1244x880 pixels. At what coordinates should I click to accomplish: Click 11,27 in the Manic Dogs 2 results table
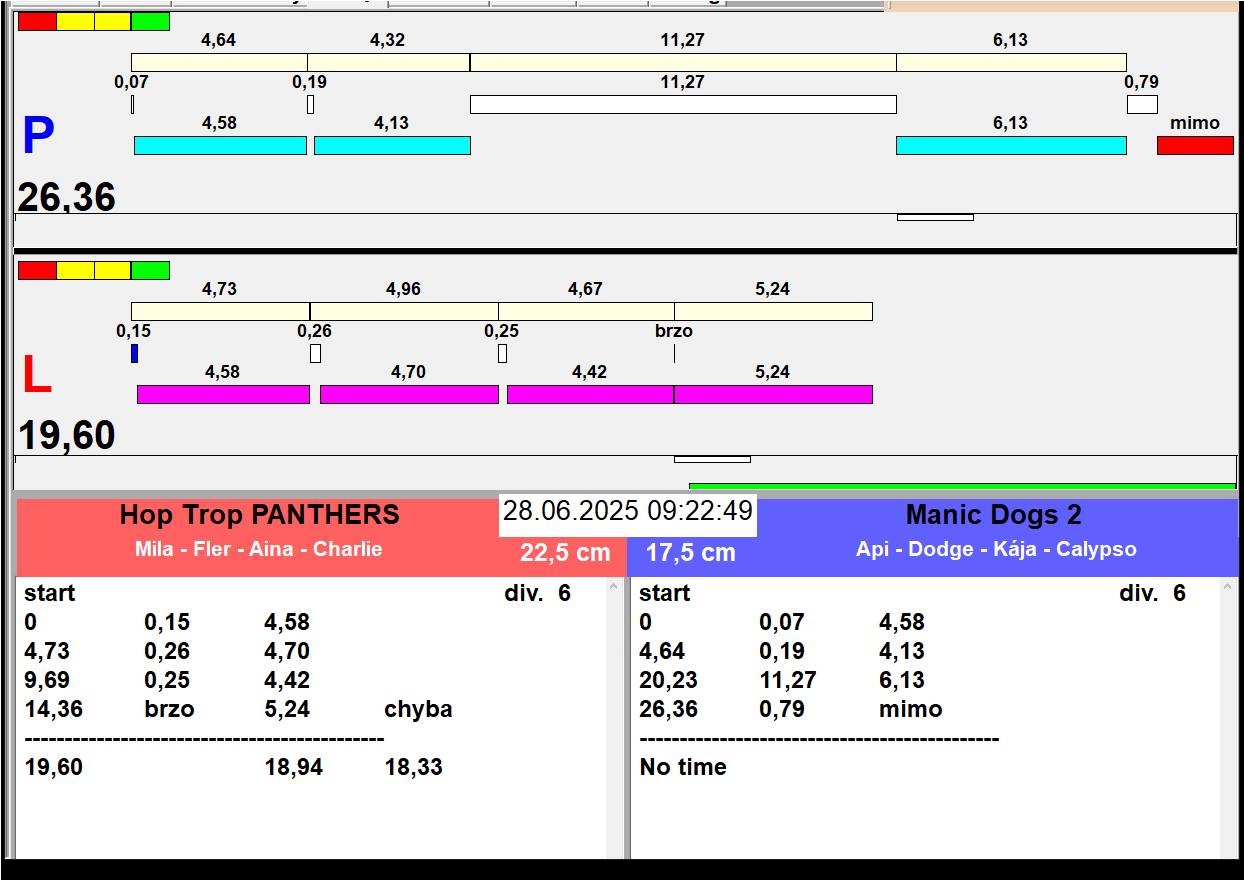(787, 680)
